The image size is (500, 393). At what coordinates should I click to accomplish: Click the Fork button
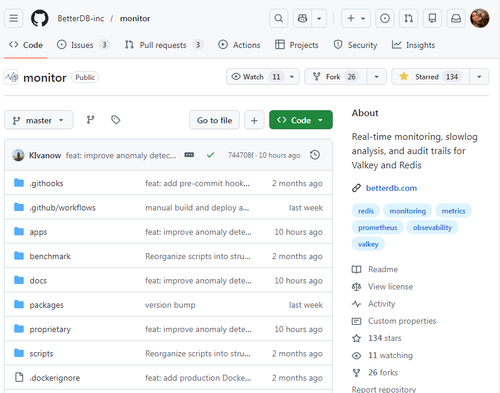pyautogui.click(x=335, y=77)
